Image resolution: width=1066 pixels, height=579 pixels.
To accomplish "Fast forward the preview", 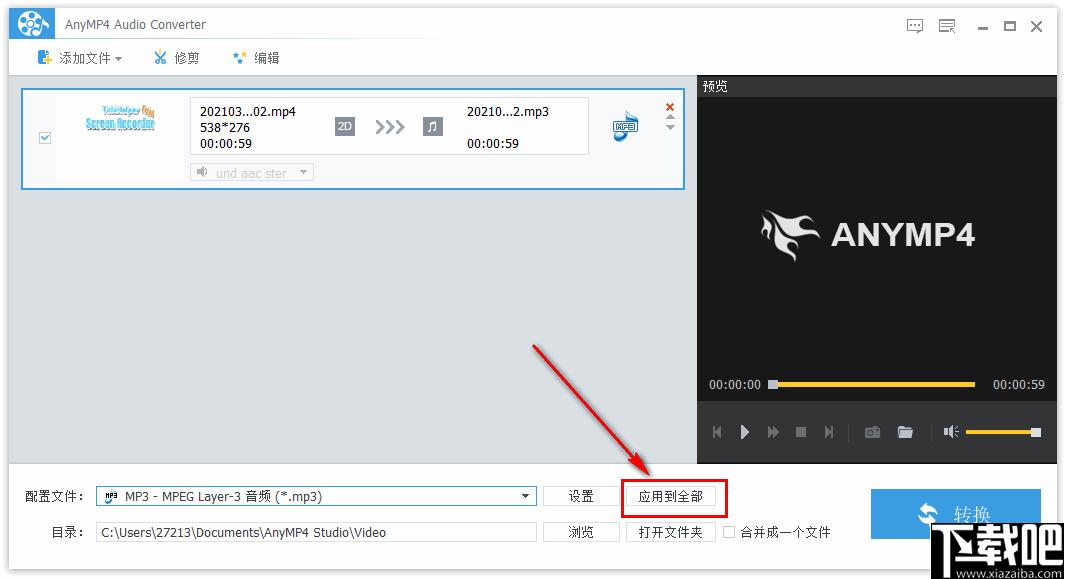I will pyautogui.click(x=773, y=432).
